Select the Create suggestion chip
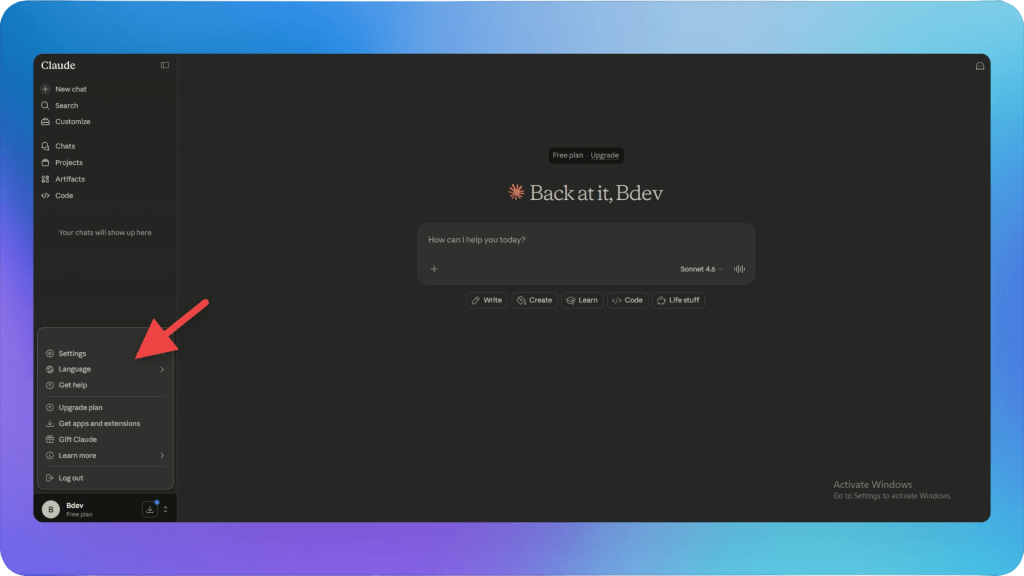The image size is (1024, 576). tap(534, 300)
